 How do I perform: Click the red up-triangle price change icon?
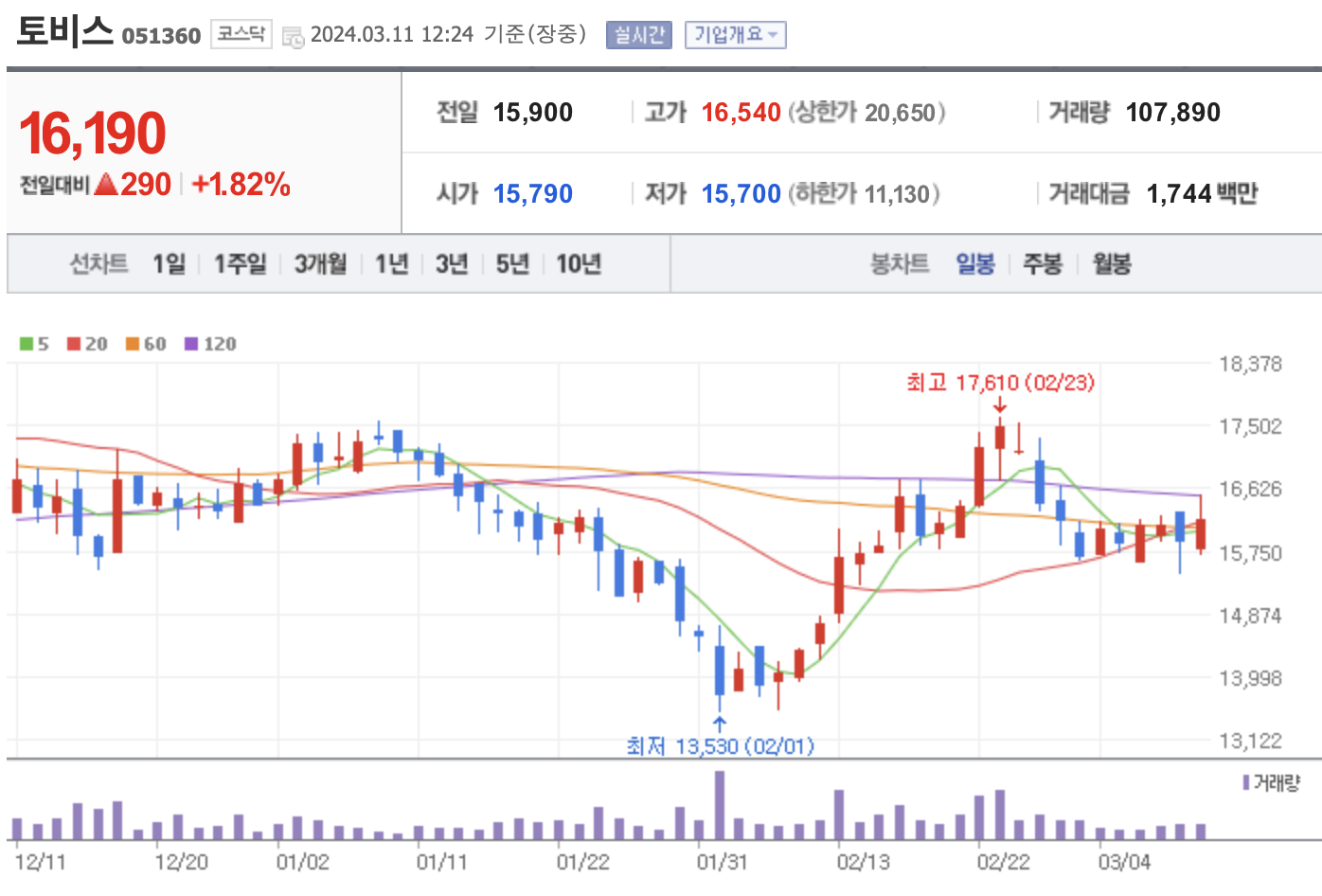pyautogui.click(x=106, y=184)
